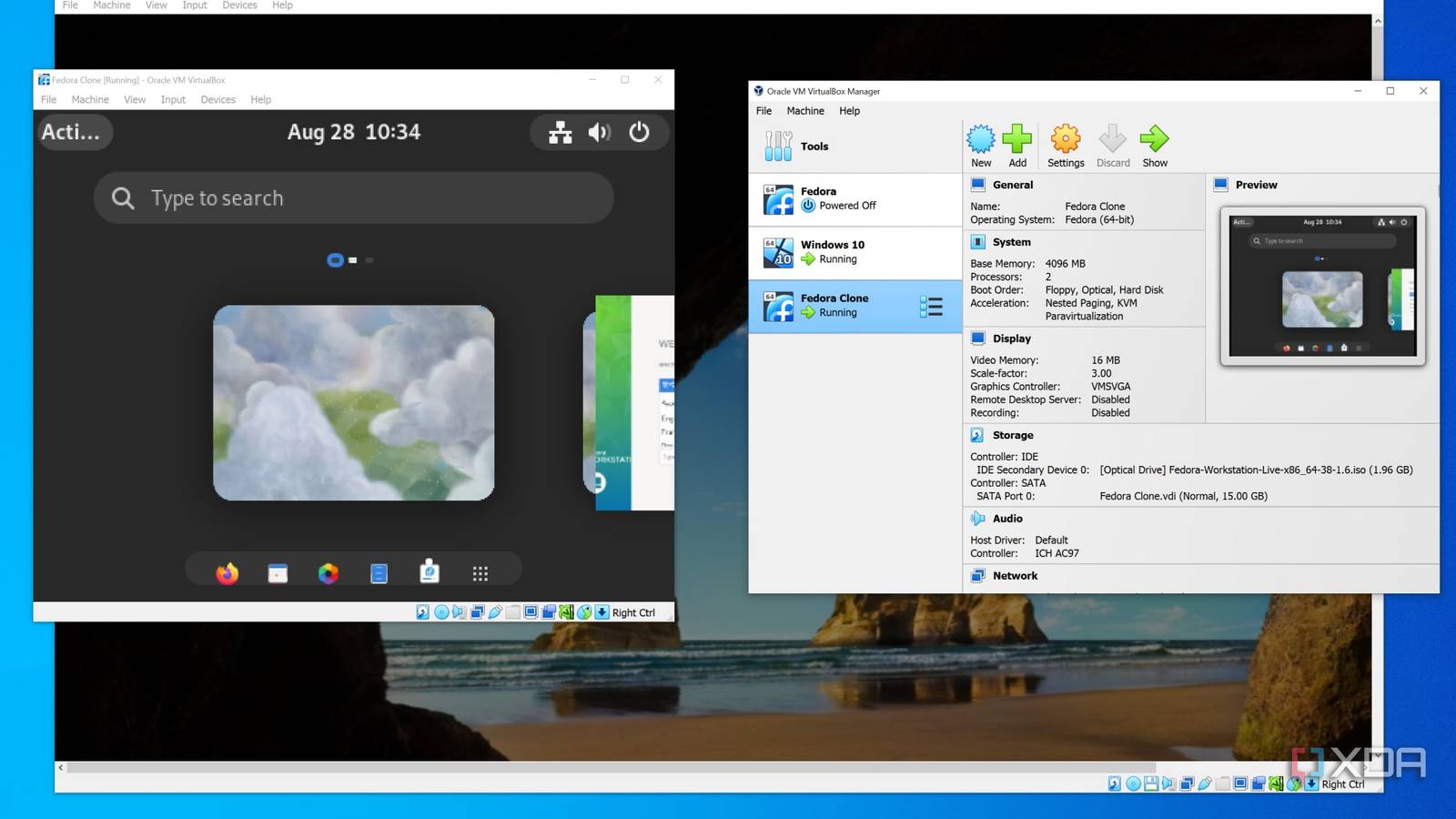1456x819 pixels.
Task: Open Machine menu in VirtualBox Manager
Action: 805,111
